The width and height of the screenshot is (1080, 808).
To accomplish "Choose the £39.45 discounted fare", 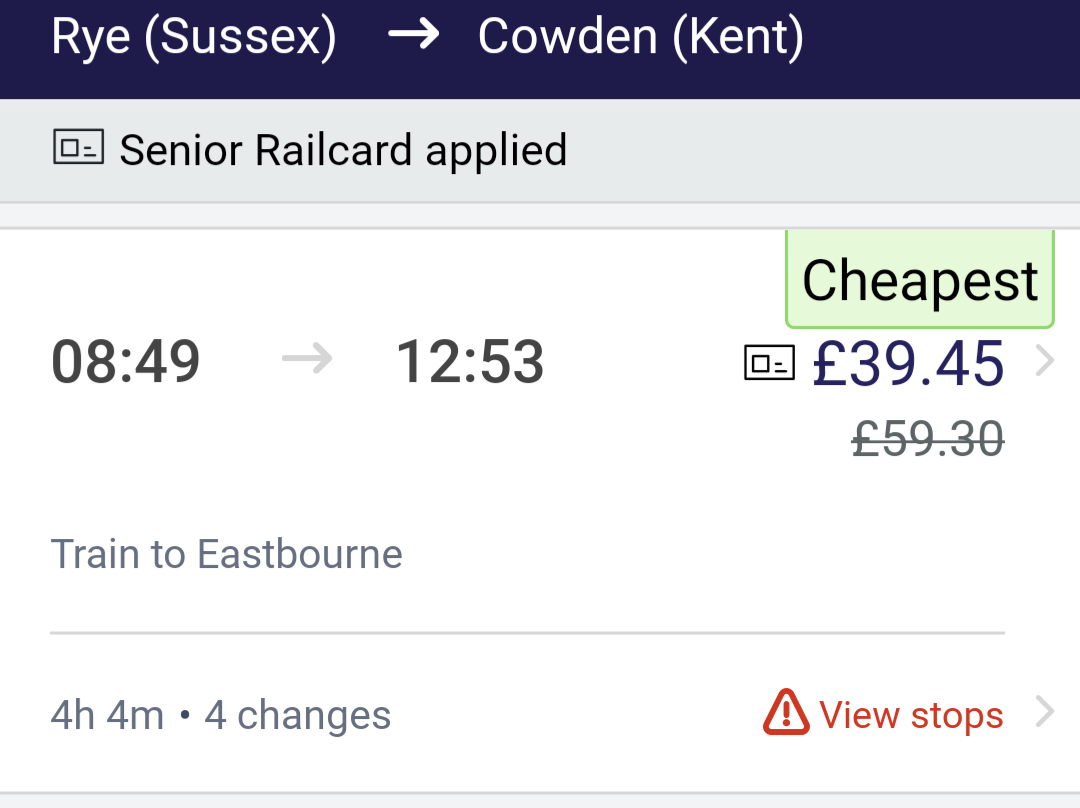I will 908,363.
